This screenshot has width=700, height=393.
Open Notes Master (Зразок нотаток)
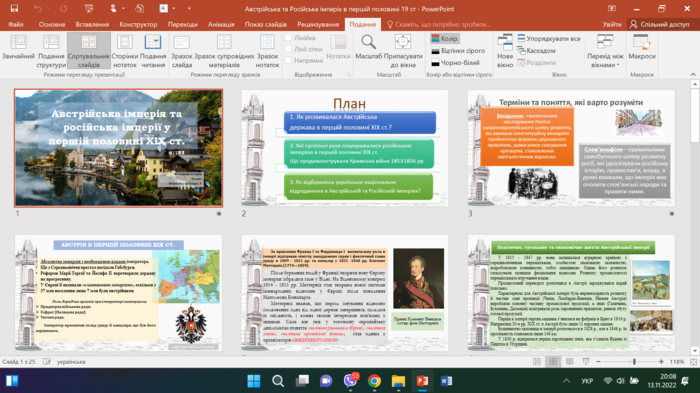(267, 50)
